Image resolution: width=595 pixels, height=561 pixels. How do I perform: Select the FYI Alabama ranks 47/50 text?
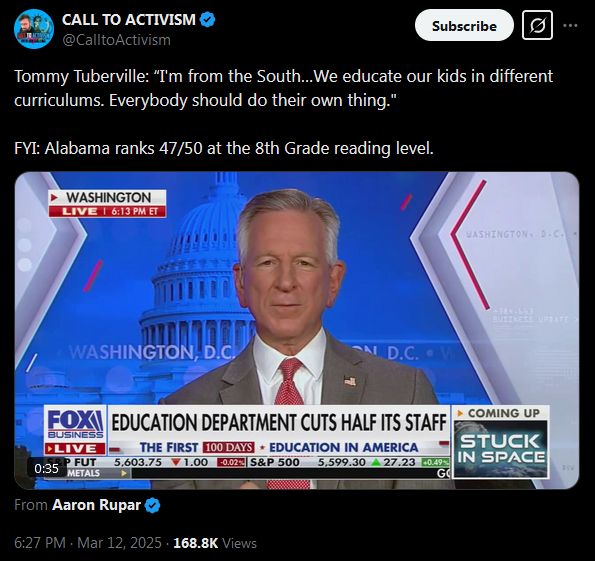pyautogui.click(x=224, y=148)
